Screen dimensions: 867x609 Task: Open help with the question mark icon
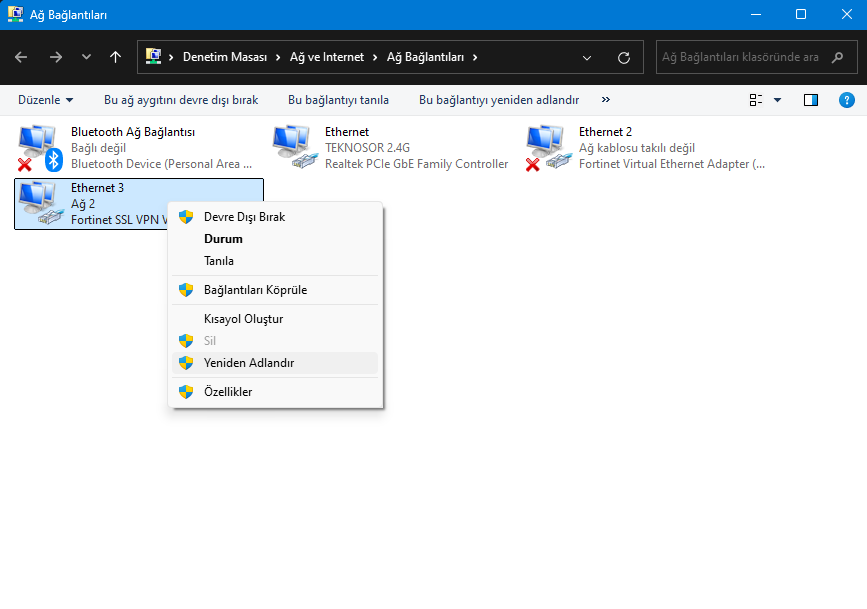(x=846, y=100)
